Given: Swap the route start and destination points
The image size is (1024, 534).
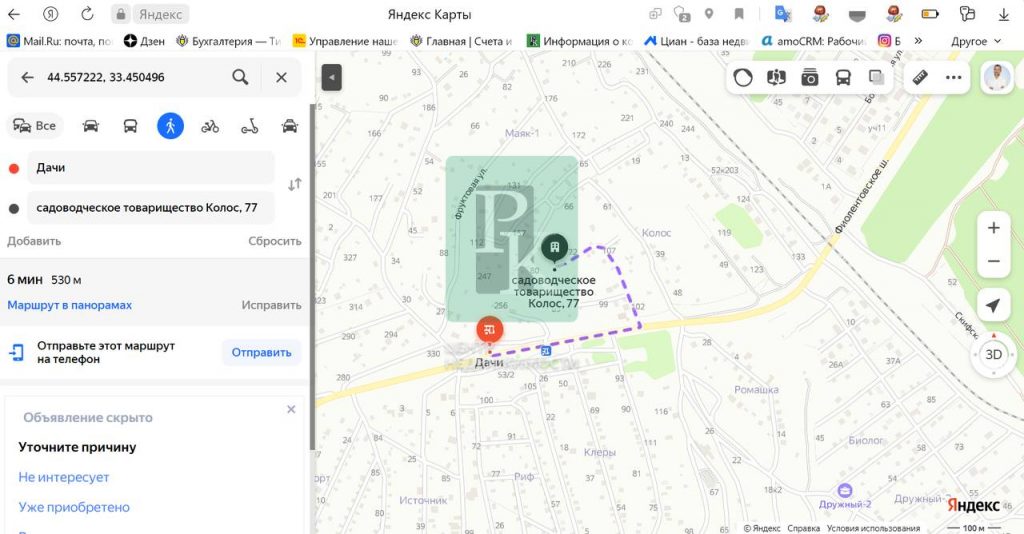Looking at the screenshot, I should coord(295,185).
